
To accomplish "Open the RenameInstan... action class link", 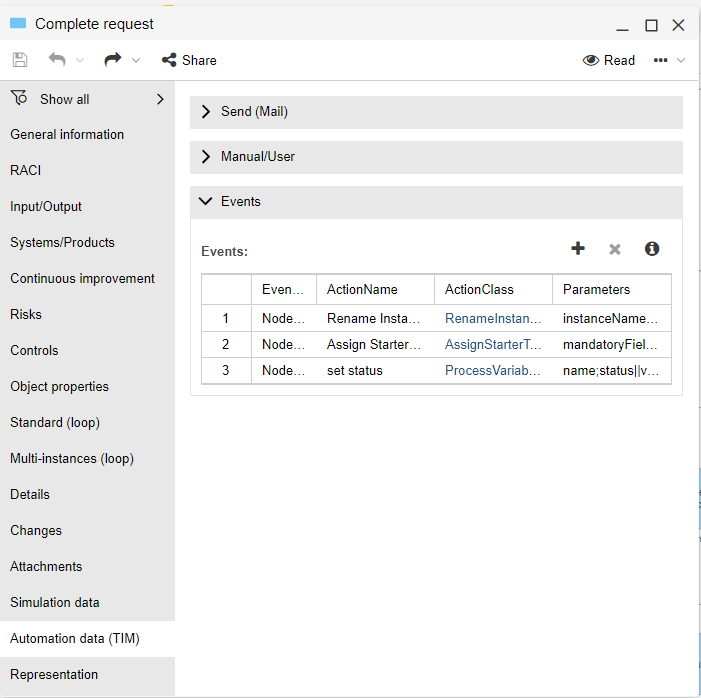I will [493, 318].
